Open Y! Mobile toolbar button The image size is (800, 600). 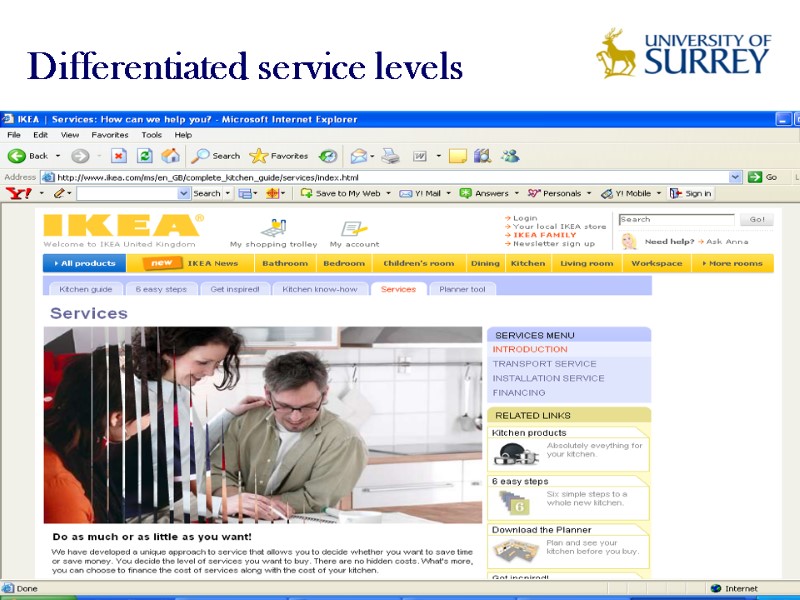626,193
